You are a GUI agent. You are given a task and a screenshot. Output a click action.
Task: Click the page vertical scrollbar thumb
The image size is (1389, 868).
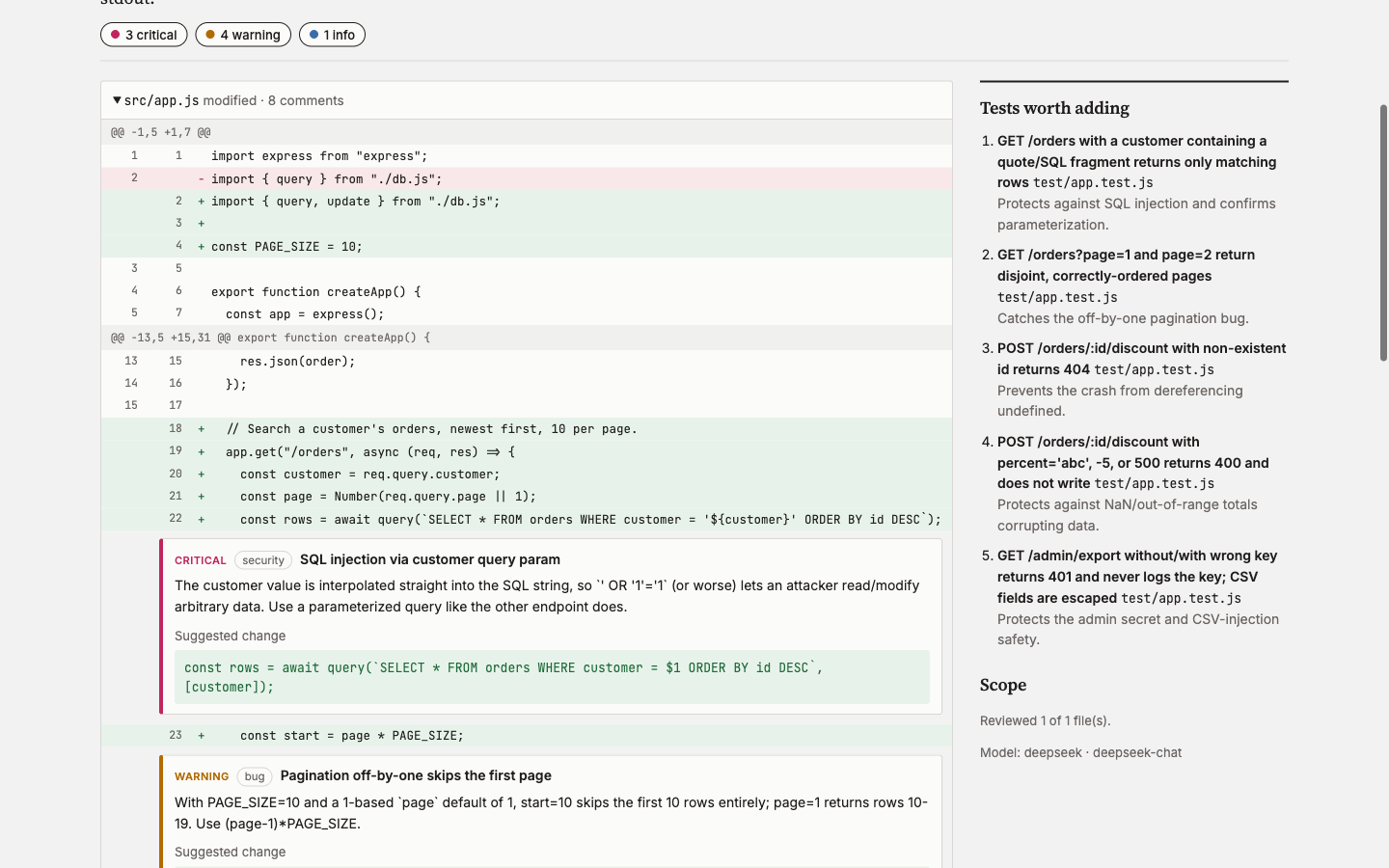(x=1383, y=232)
